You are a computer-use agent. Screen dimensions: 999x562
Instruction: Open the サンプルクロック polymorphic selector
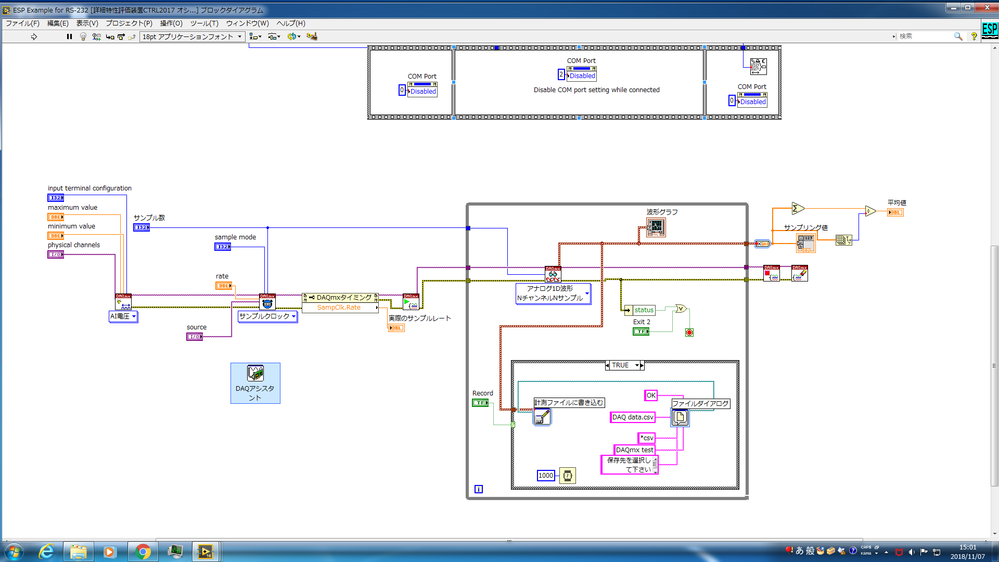268,316
